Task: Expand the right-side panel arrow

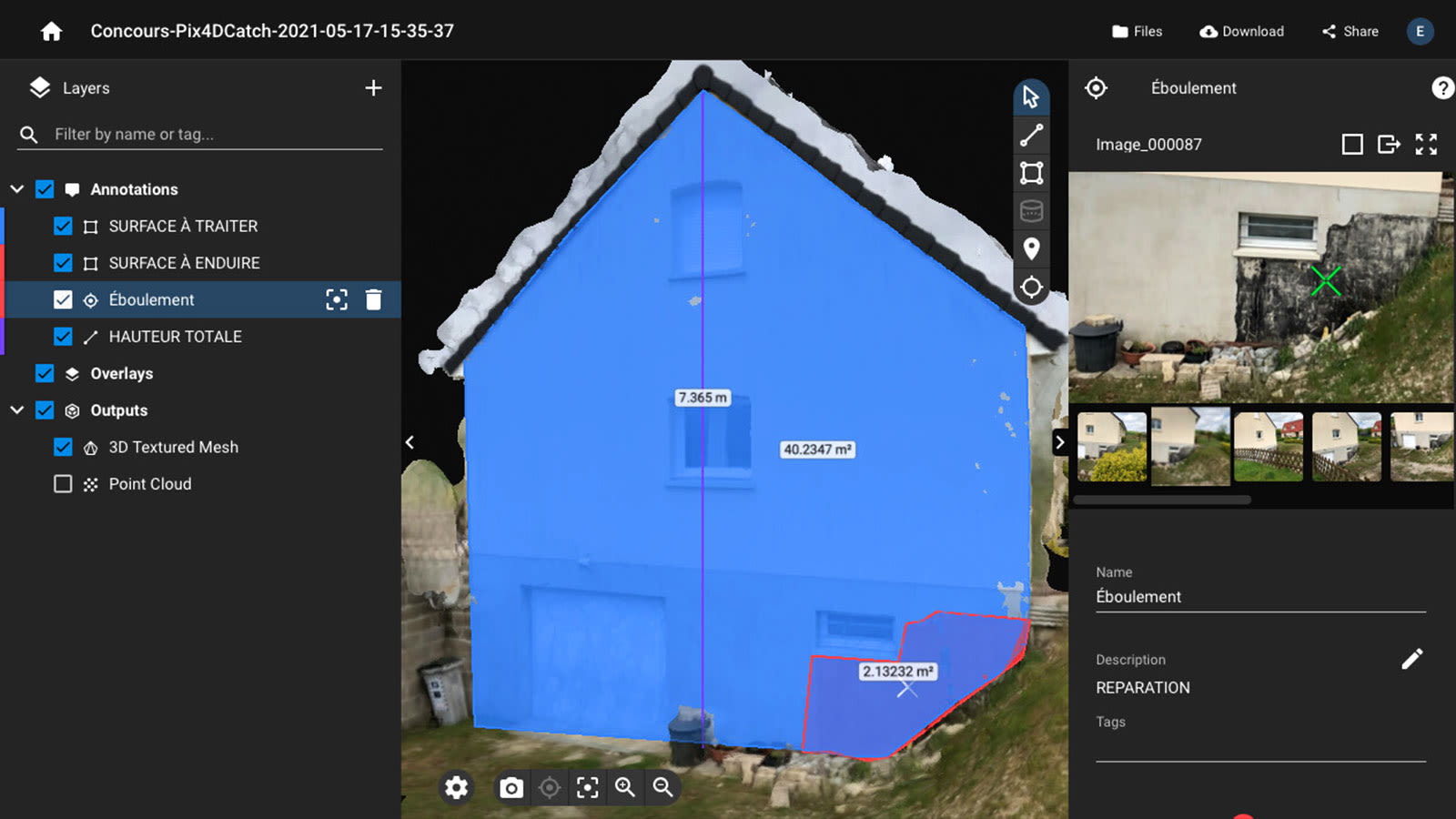Action: point(1059,441)
